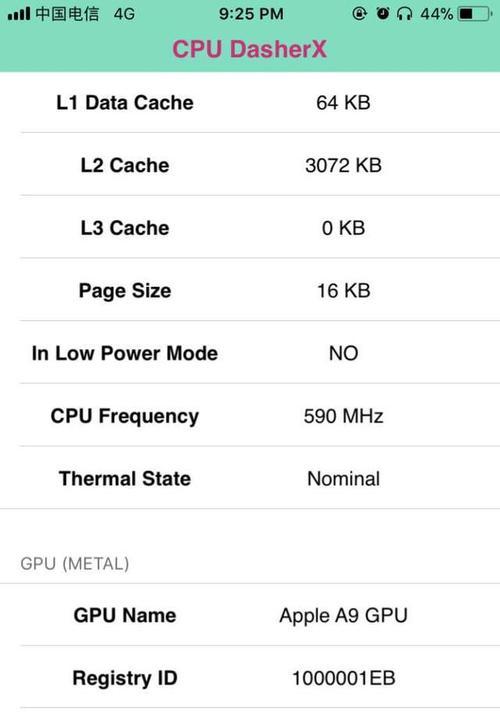Tap the 9:25 PM clock
The image size is (500, 712).
click(251, 14)
